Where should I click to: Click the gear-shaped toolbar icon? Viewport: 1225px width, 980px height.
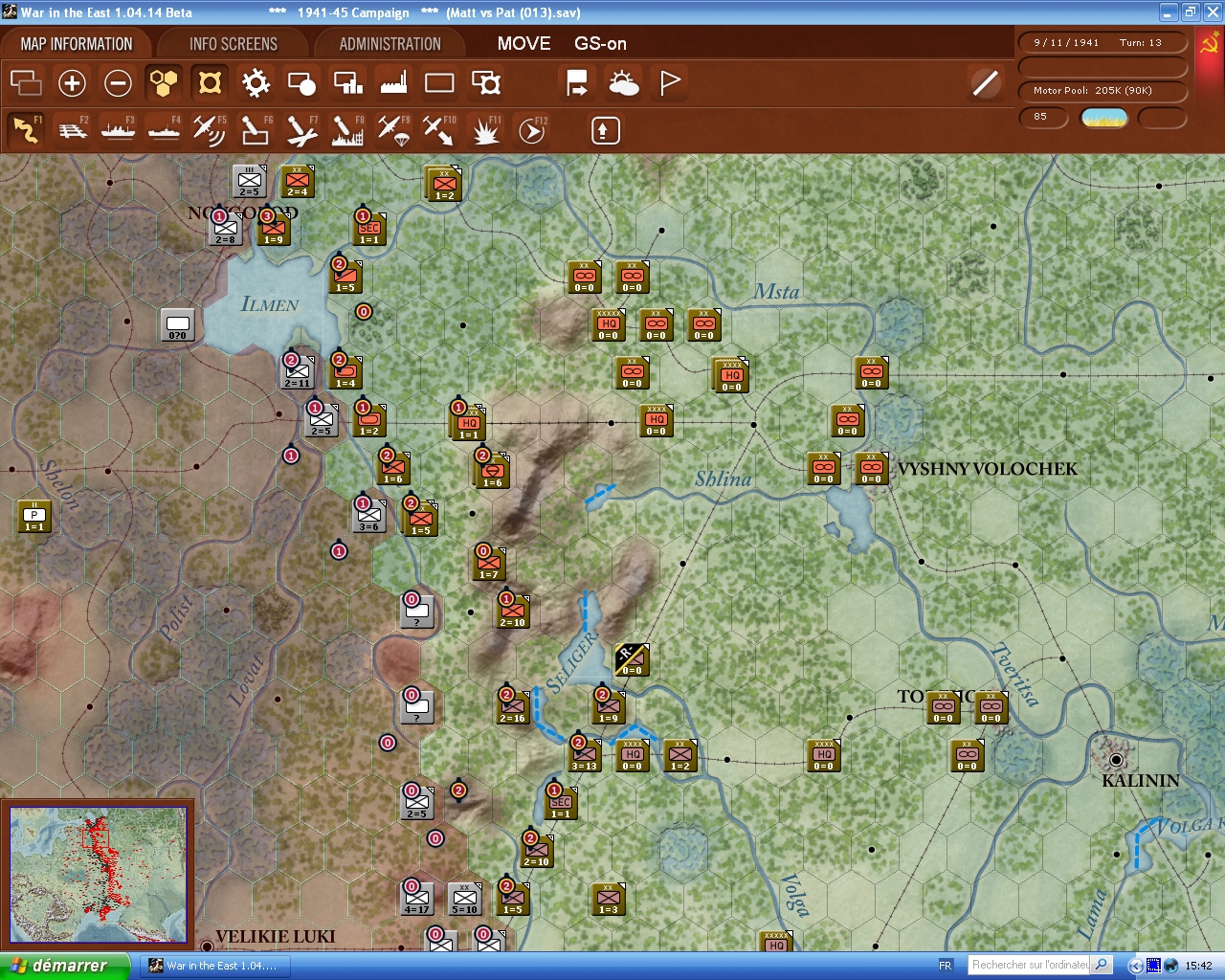[x=256, y=83]
